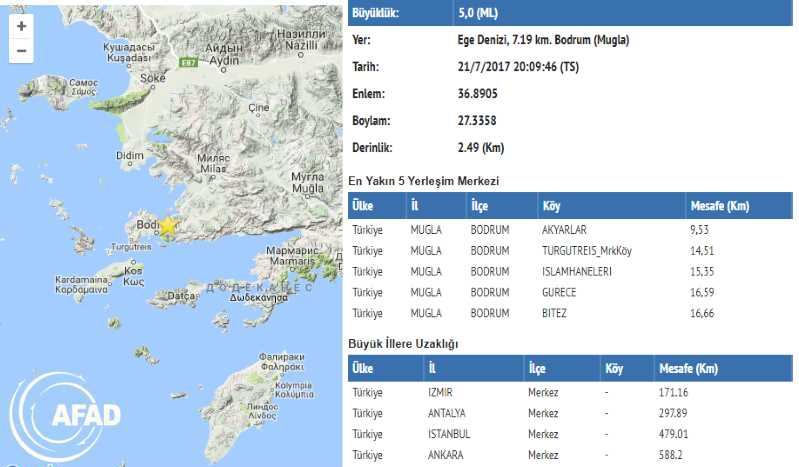Zoom out the map with minus button

click(21, 51)
